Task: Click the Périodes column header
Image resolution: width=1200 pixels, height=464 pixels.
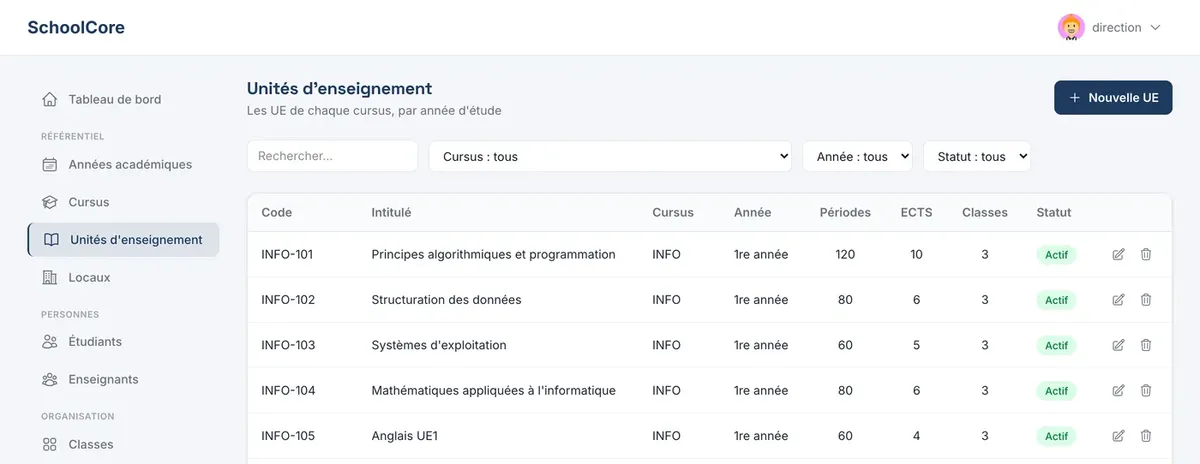Action: (845, 212)
